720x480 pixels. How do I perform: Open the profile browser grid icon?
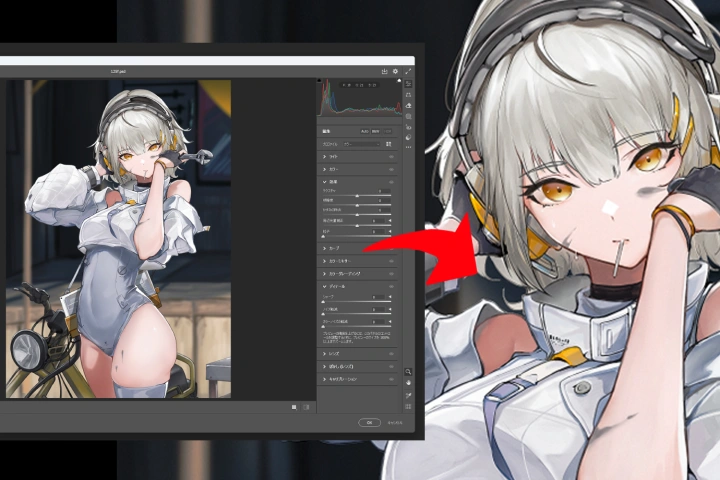pos(388,144)
